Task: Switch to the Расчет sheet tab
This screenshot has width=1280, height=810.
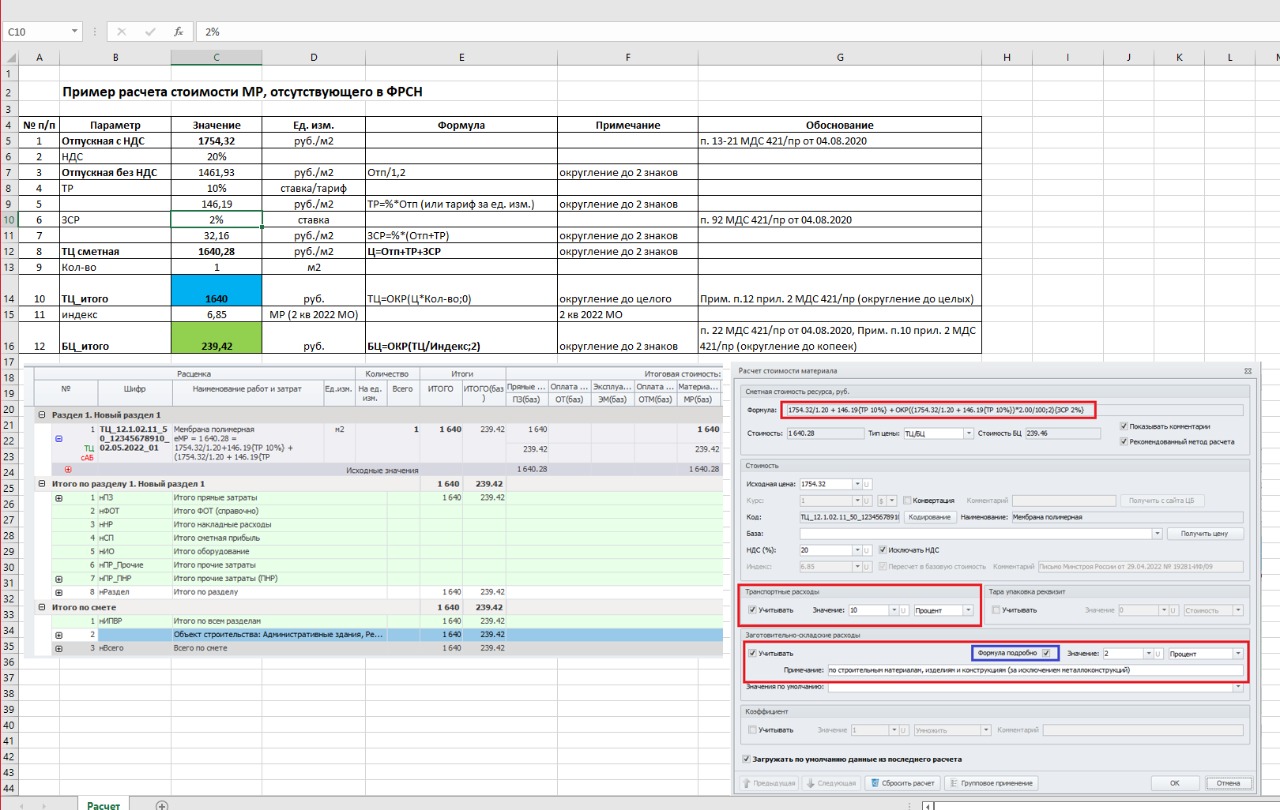Action: tap(103, 804)
